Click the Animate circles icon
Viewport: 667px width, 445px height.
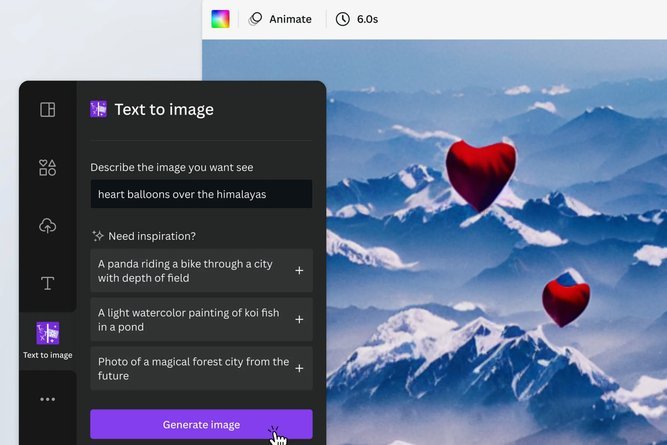point(255,19)
